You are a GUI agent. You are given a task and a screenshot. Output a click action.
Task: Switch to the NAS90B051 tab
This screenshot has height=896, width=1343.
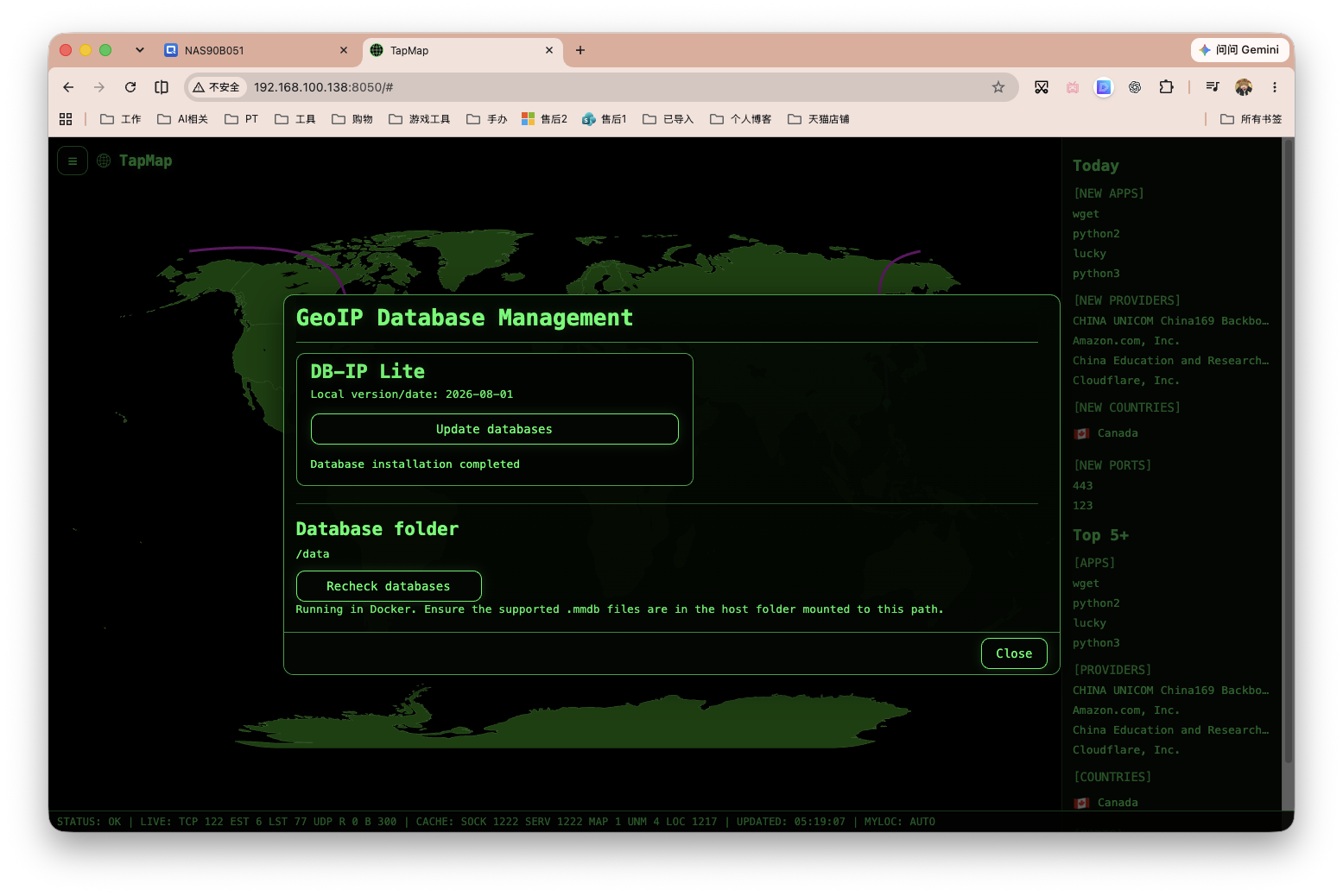(x=257, y=50)
